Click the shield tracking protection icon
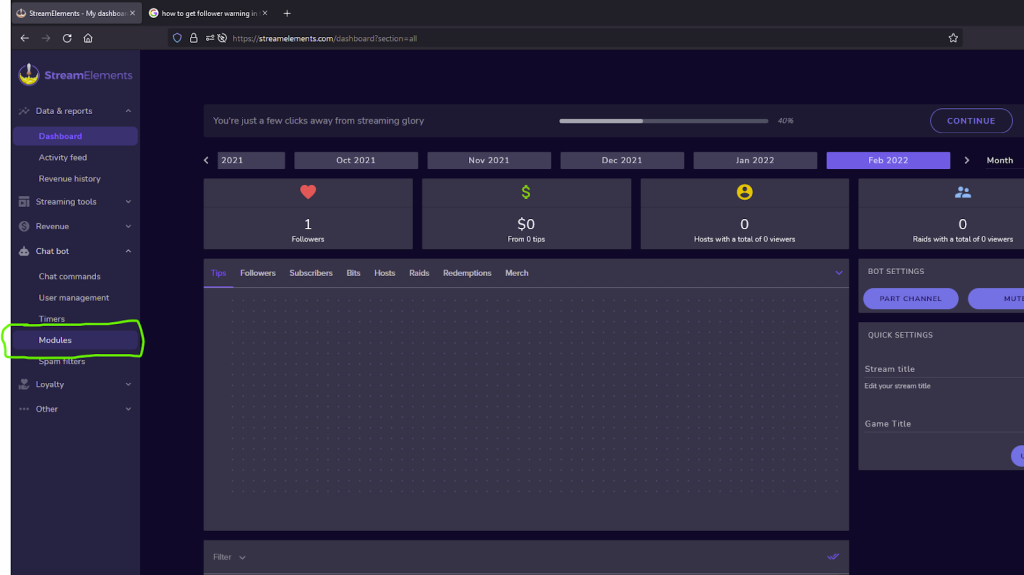The width and height of the screenshot is (1024, 575). [x=177, y=39]
